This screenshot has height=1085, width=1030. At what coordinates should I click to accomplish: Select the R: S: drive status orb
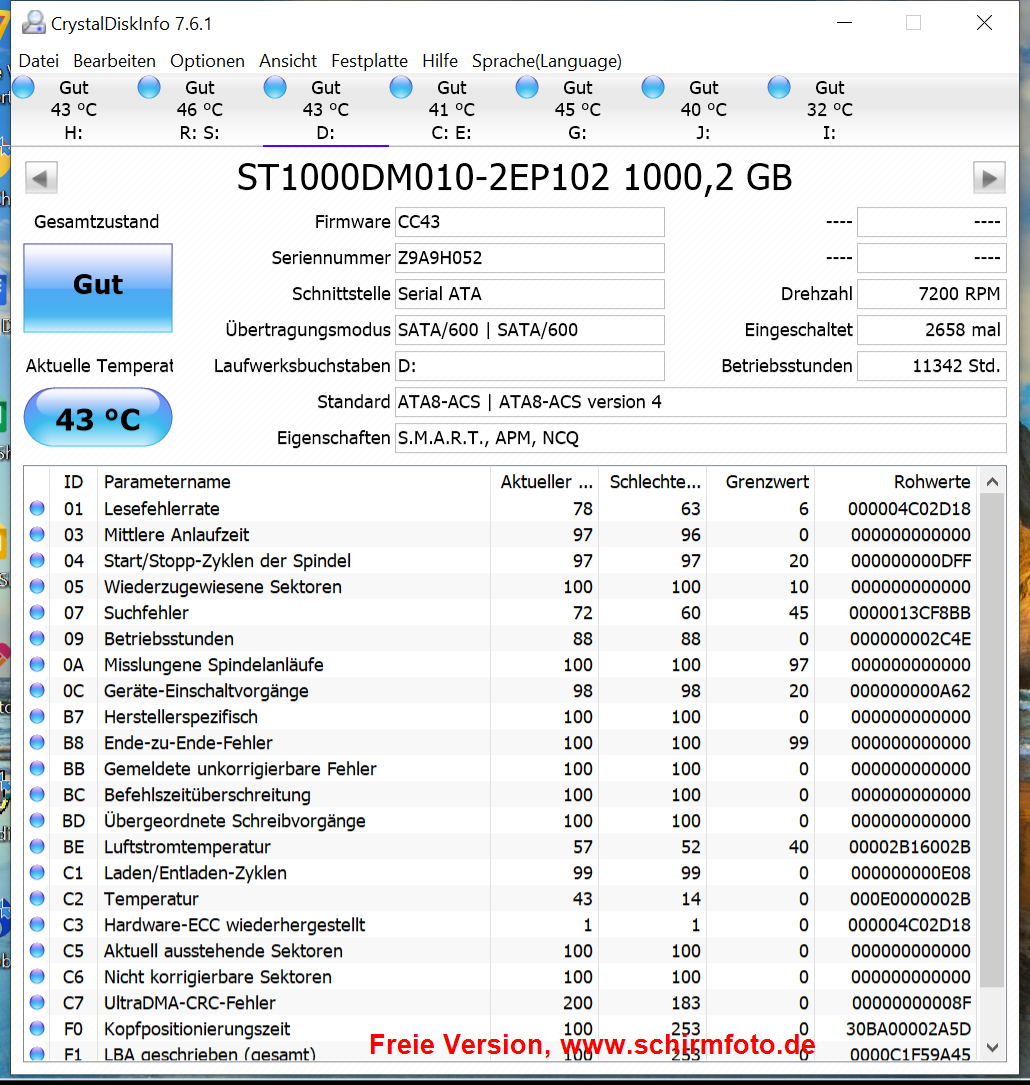coord(149,88)
